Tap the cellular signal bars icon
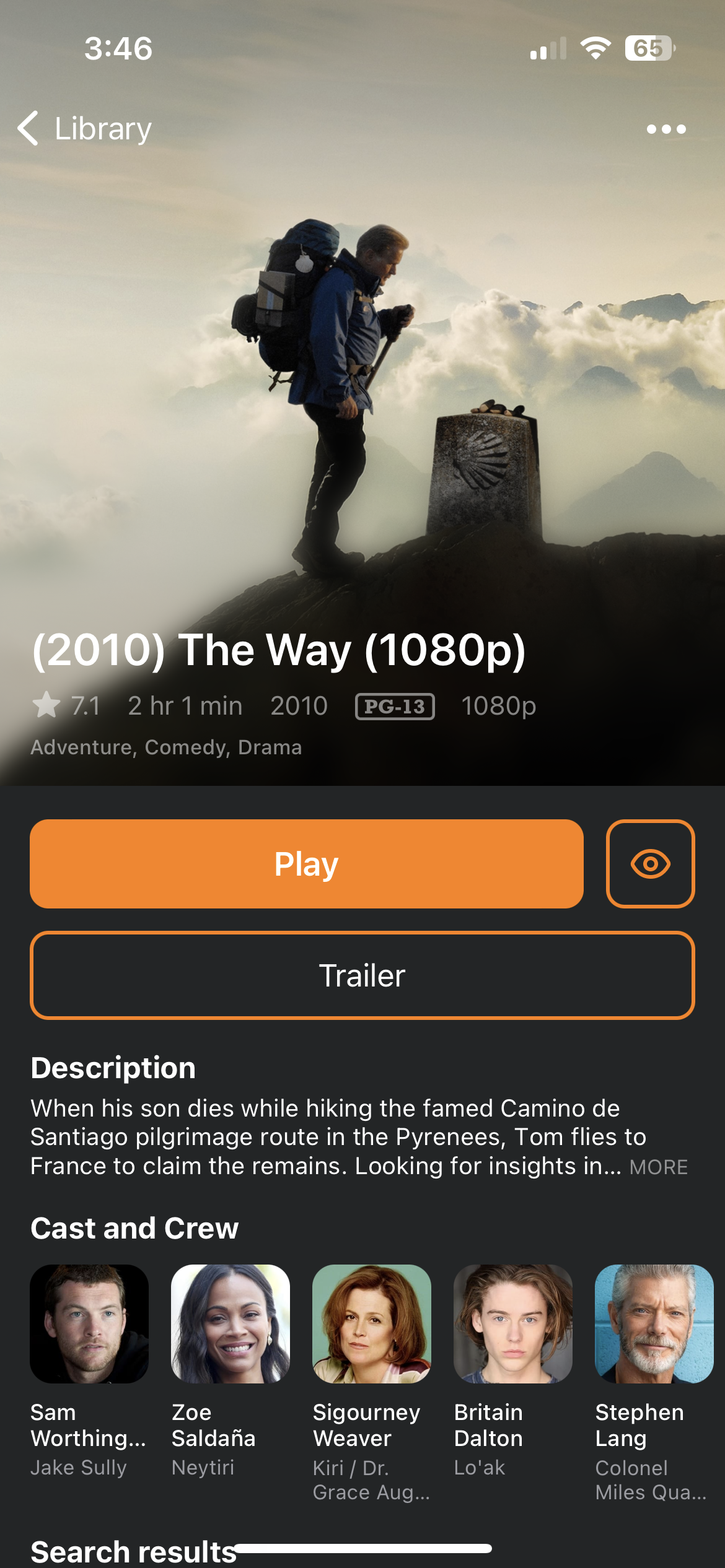725x1568 pixels. [x=548, y=48]
